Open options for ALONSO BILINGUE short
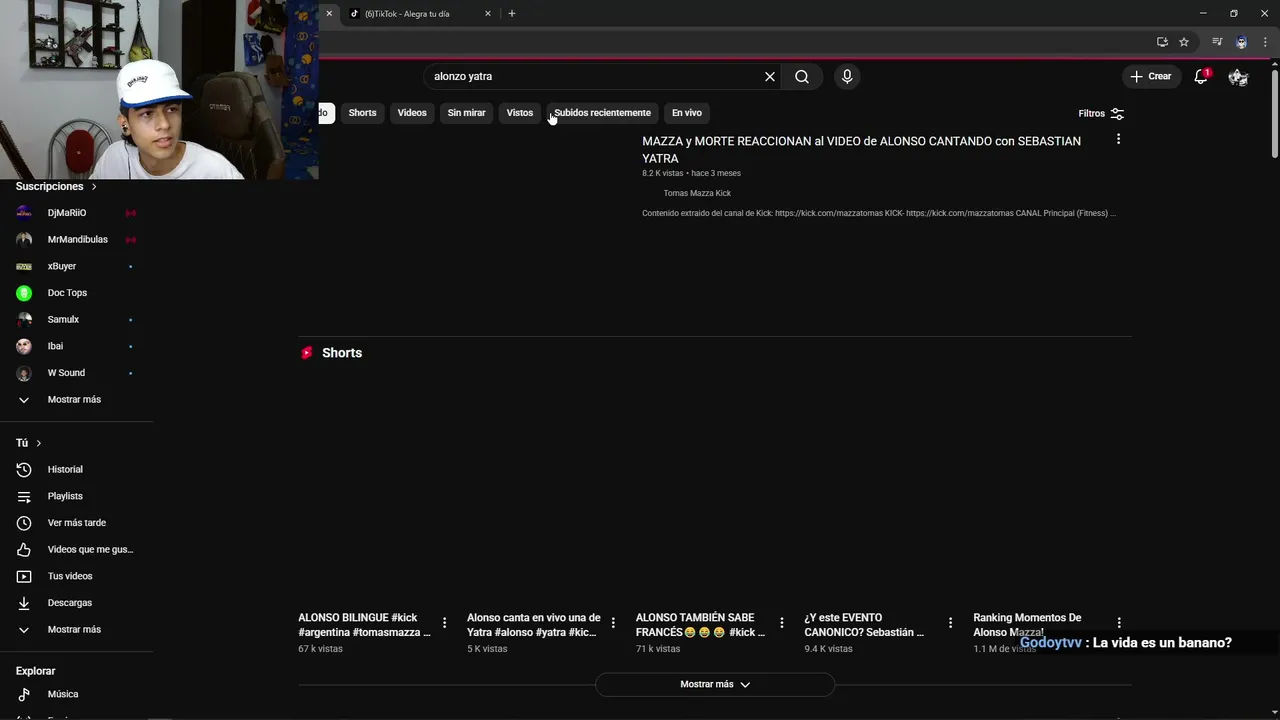This screenshot has width=1280, height=720. pos(445,623)
